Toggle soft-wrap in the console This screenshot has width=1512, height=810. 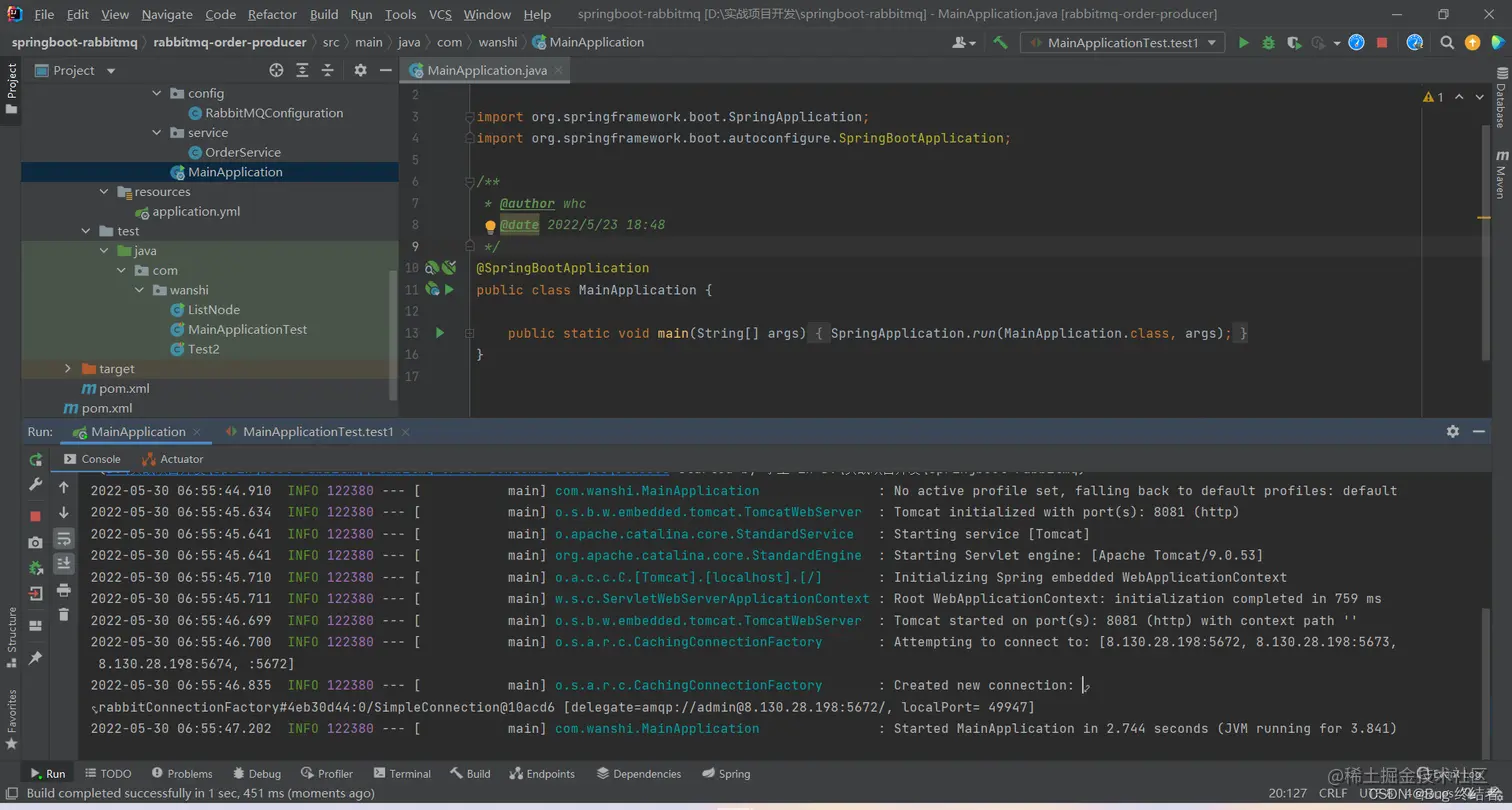(64, 538)
